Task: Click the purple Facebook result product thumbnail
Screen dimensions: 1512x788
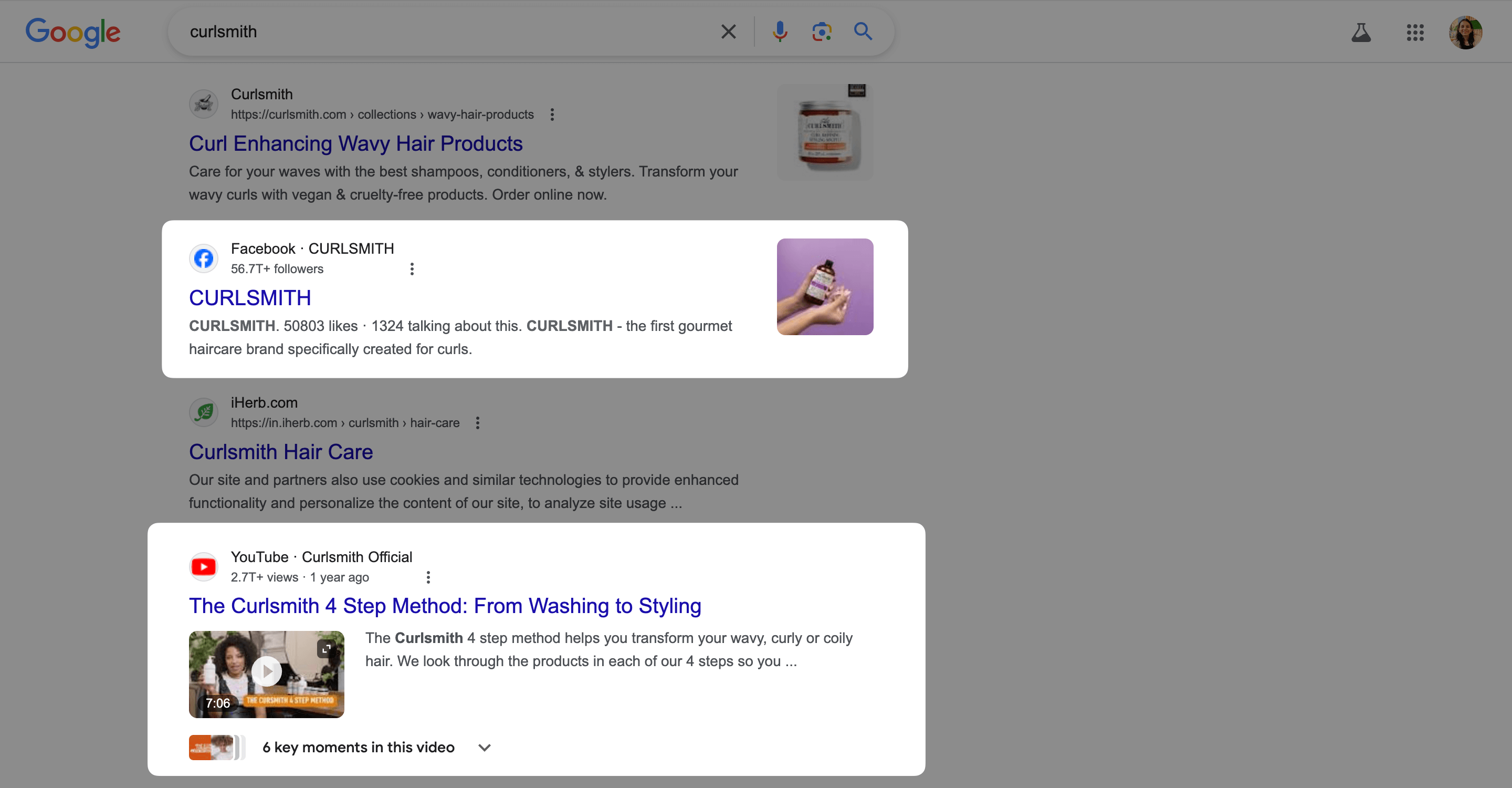Action: (825, 286)
